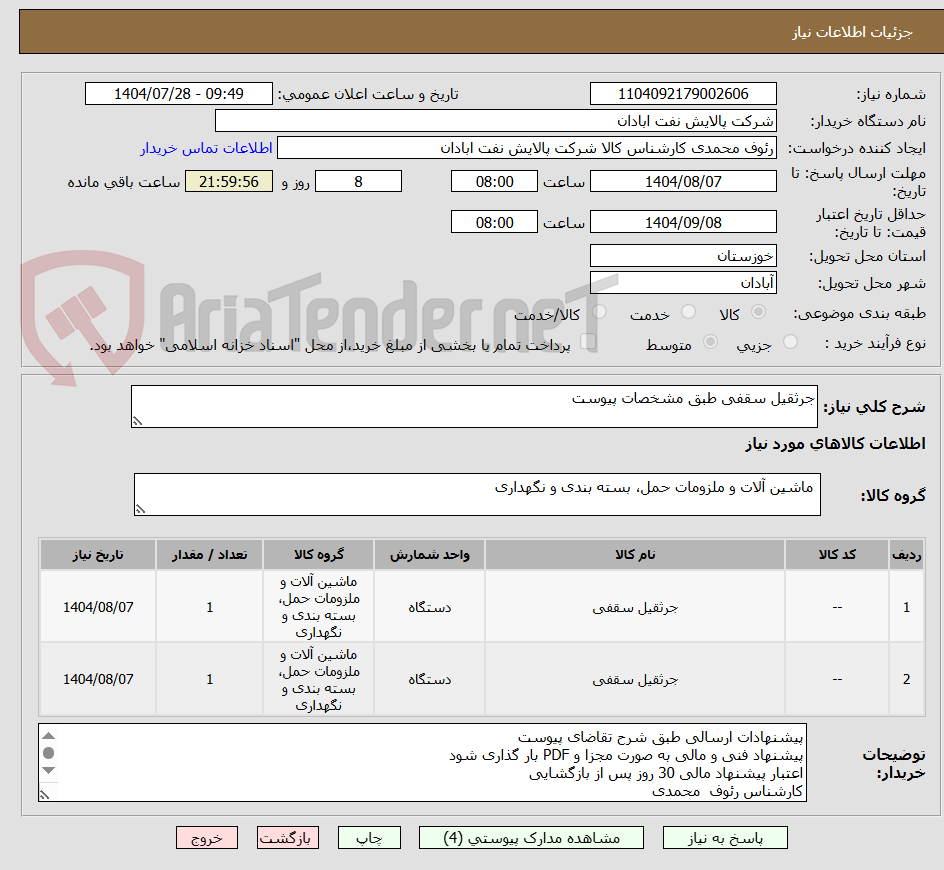Click the province field خوزستان
Image resolution: width=944 pixels, height=870 pixels.
coord(683,256)
